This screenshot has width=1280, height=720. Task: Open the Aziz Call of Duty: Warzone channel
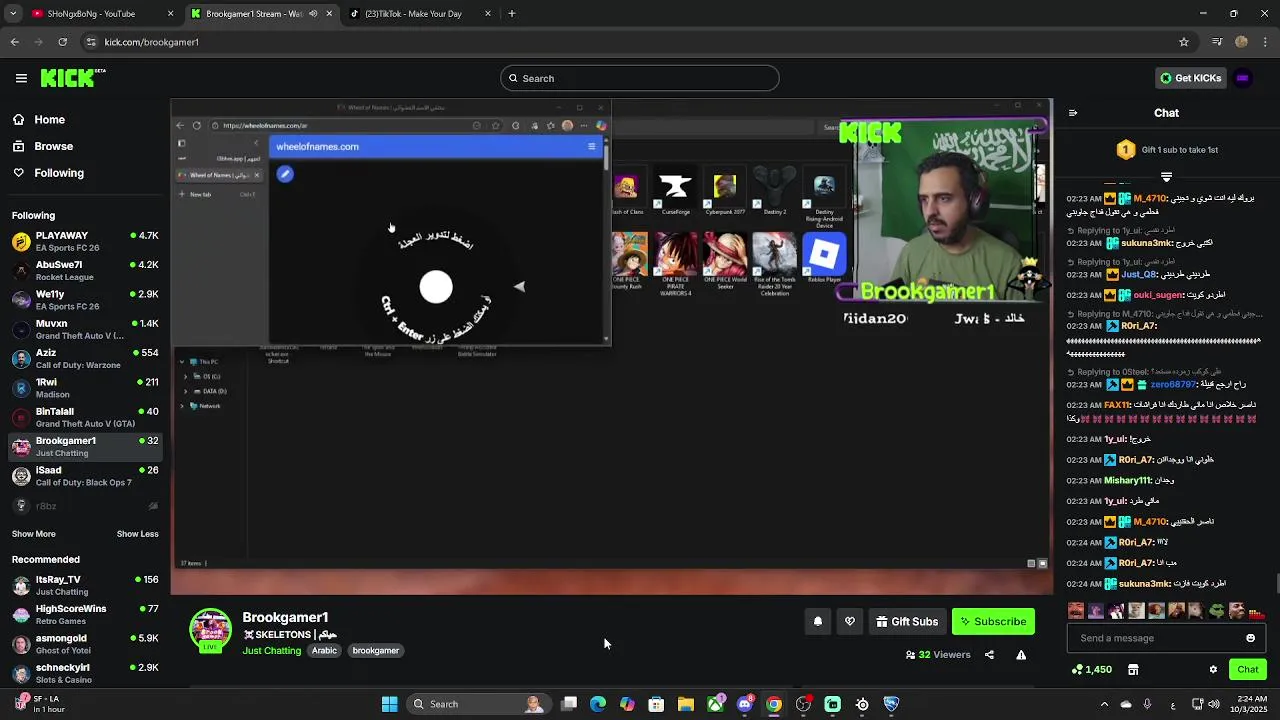pos(85,358)
